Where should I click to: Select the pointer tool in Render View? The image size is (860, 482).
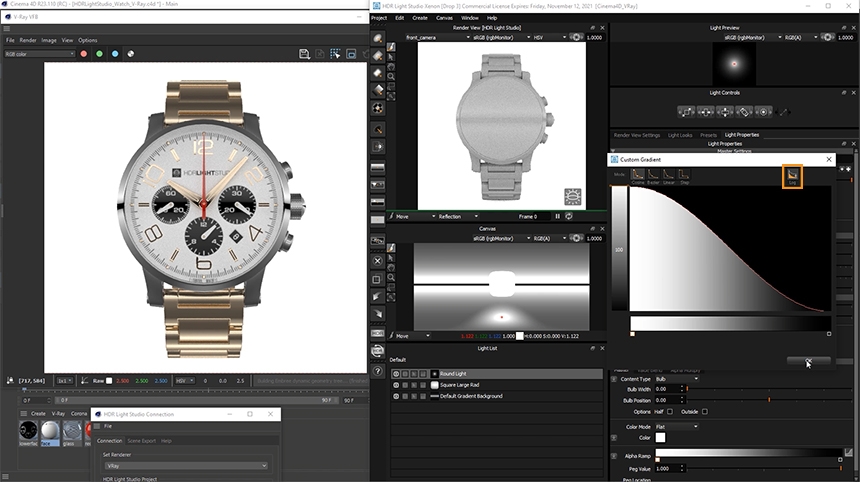pos(391,57)
